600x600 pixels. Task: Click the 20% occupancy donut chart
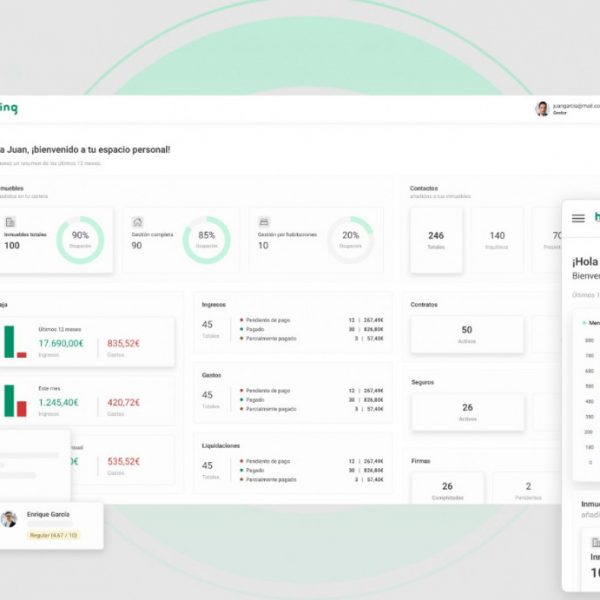[350, 240]
